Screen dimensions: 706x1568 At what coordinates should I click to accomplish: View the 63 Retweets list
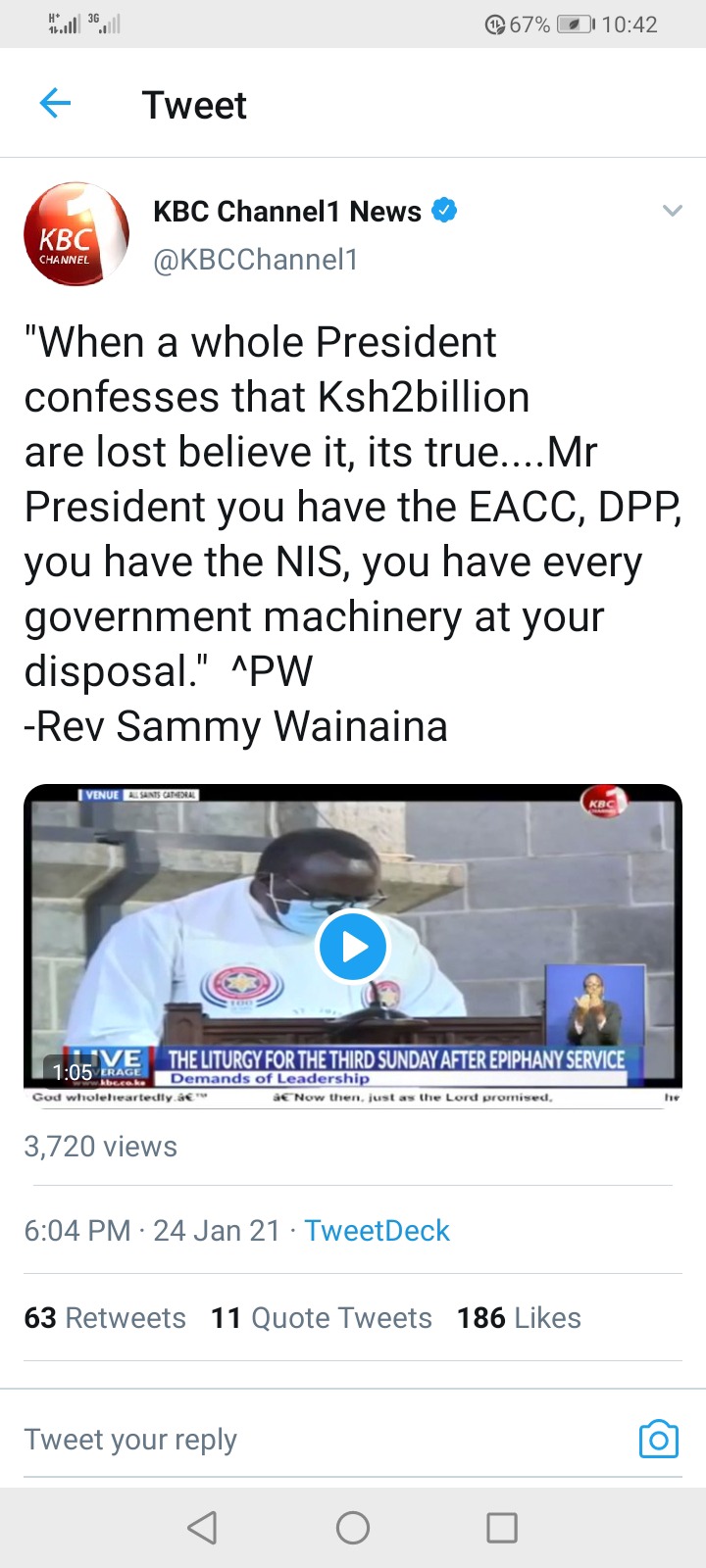(105, 1318)
